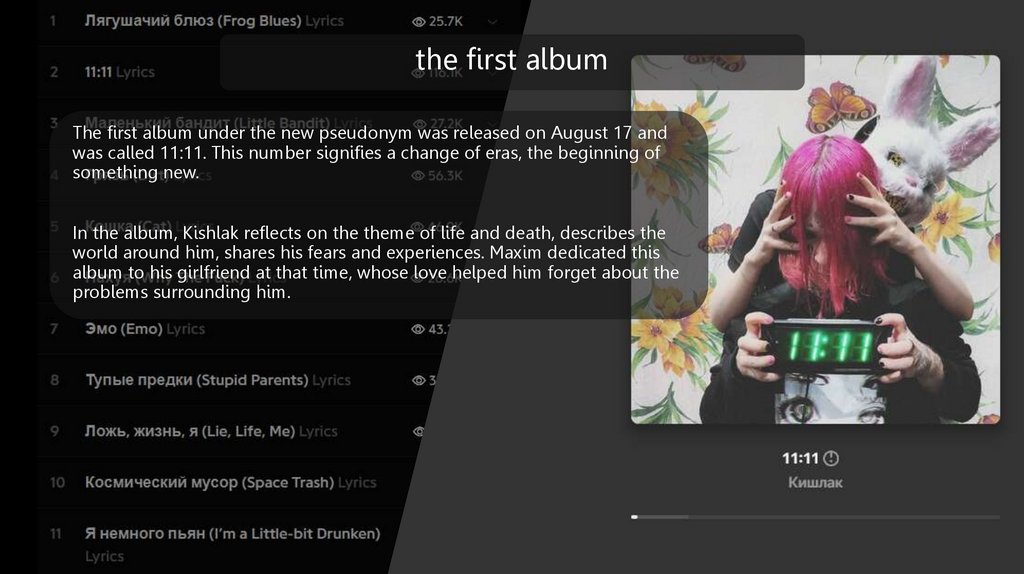Open Тупые предки (Stupid Parents) track
This screenshot has width=1024, height=574.
tap(196, 380)
